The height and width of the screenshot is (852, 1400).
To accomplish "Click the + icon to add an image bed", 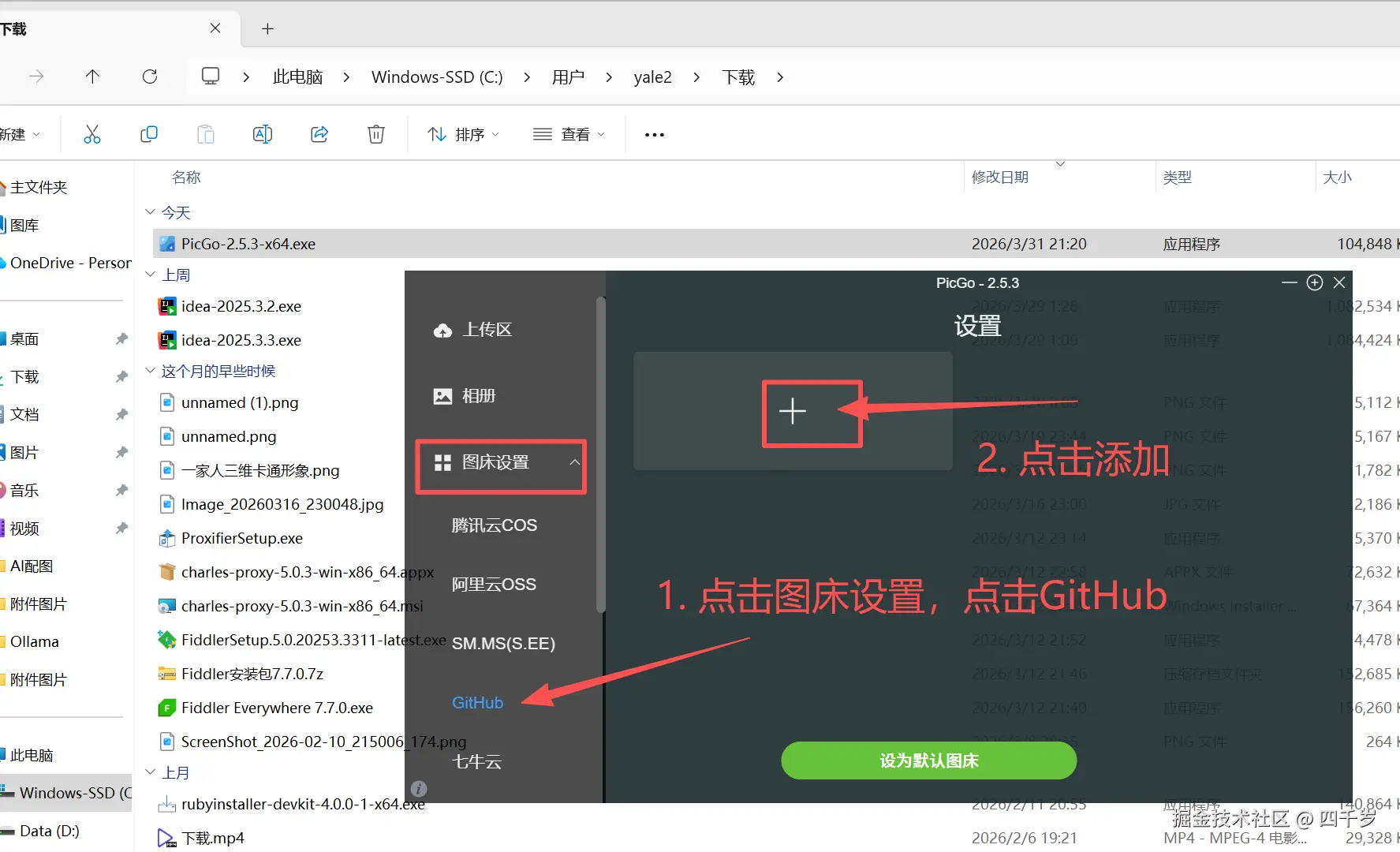I will click(x=792, y=411).
